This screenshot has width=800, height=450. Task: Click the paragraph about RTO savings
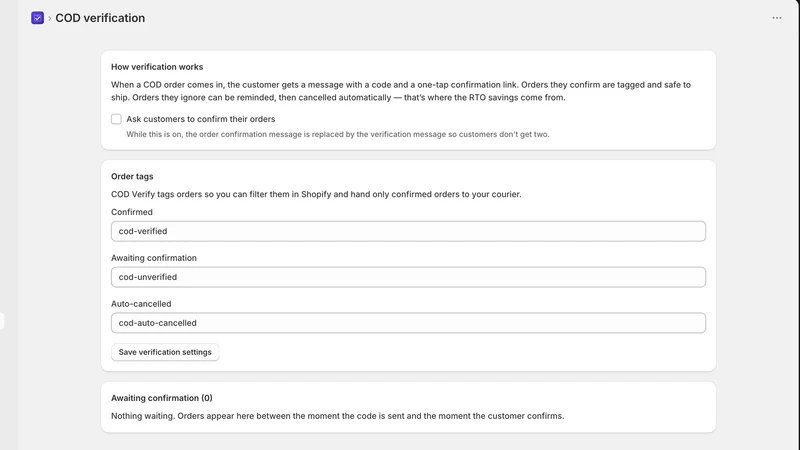click(x=401, y=91)
